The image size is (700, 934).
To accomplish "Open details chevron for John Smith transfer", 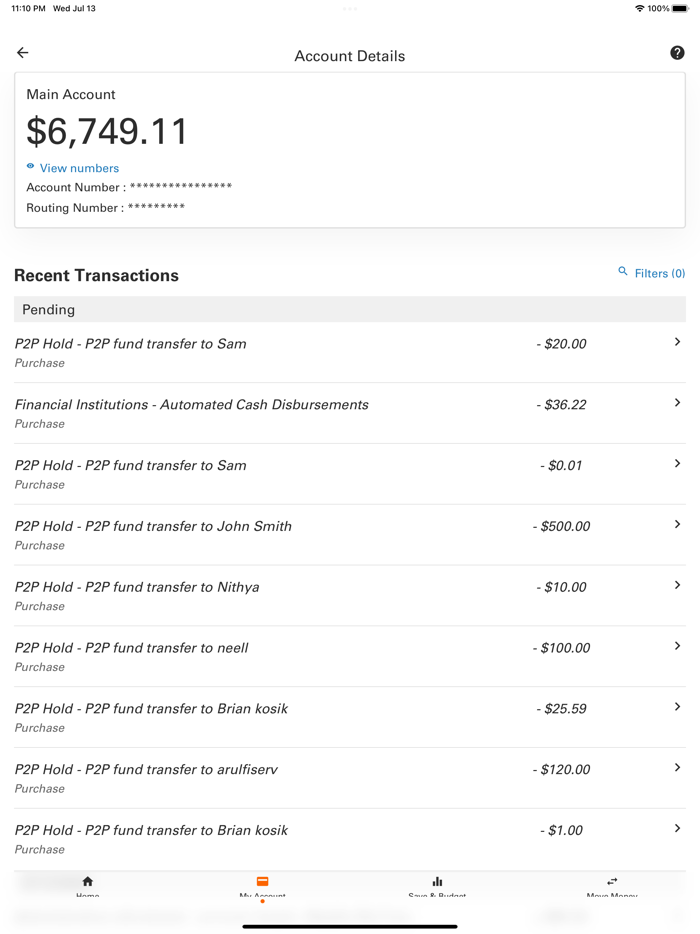I will tap(677, 524).
